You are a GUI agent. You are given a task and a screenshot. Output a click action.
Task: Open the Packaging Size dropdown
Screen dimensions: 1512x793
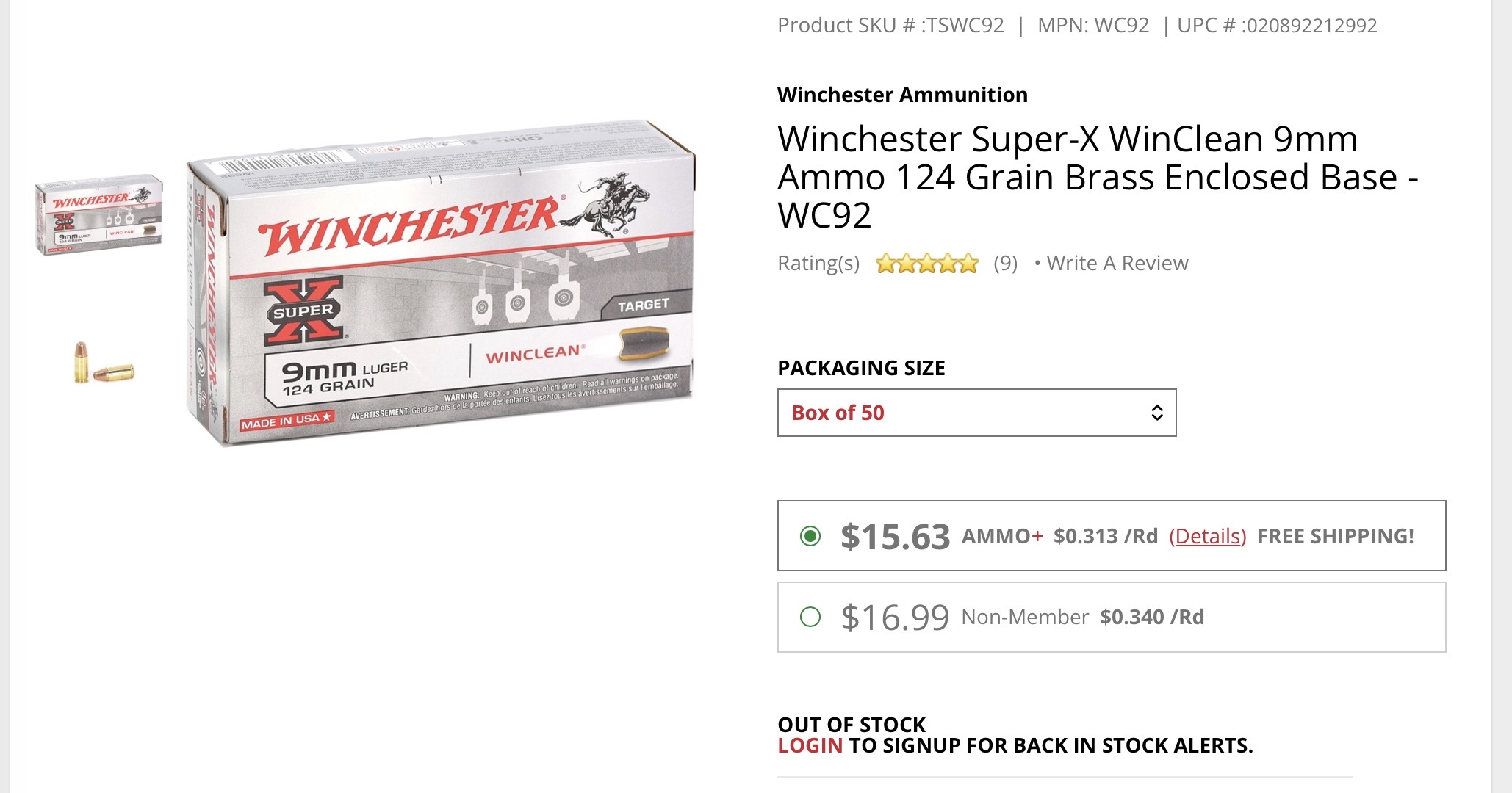(976, 413)
